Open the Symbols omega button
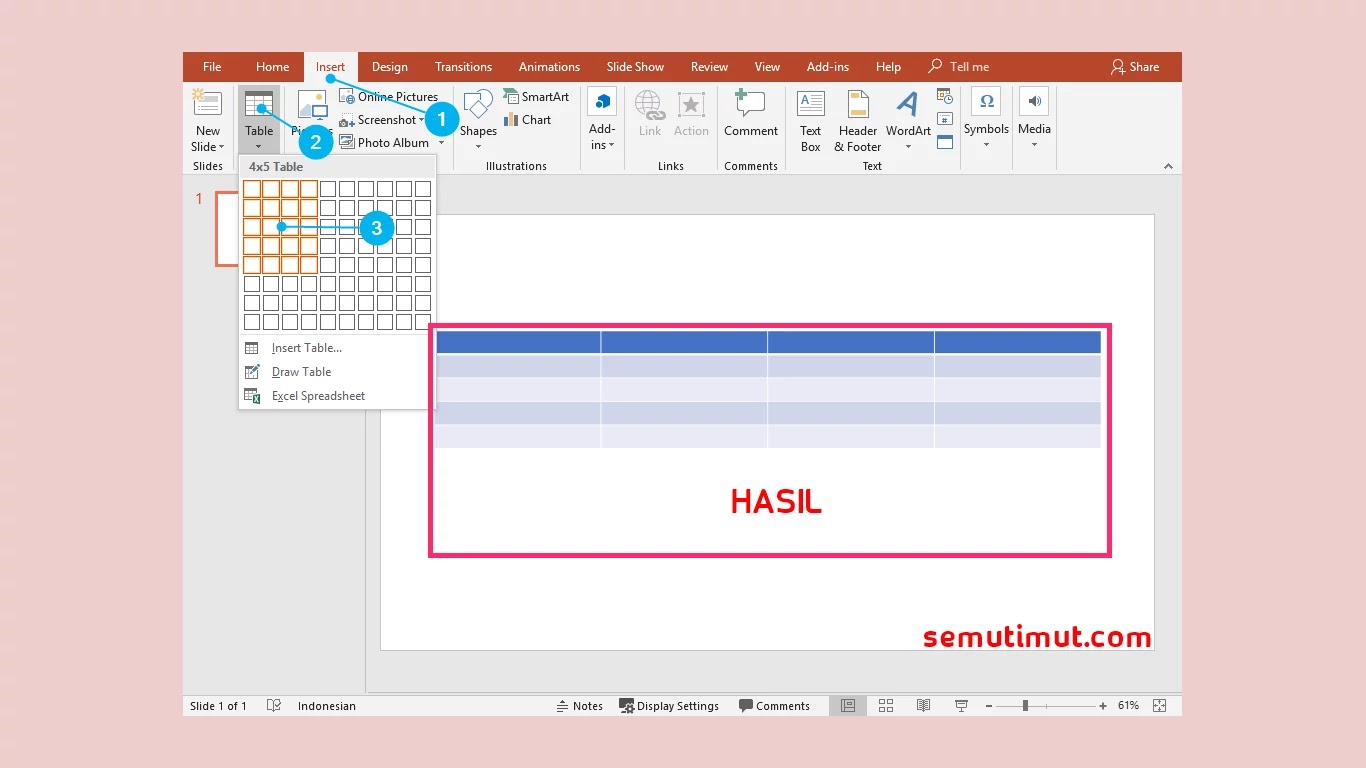1366x768 pixels. [x=986, y=101]
